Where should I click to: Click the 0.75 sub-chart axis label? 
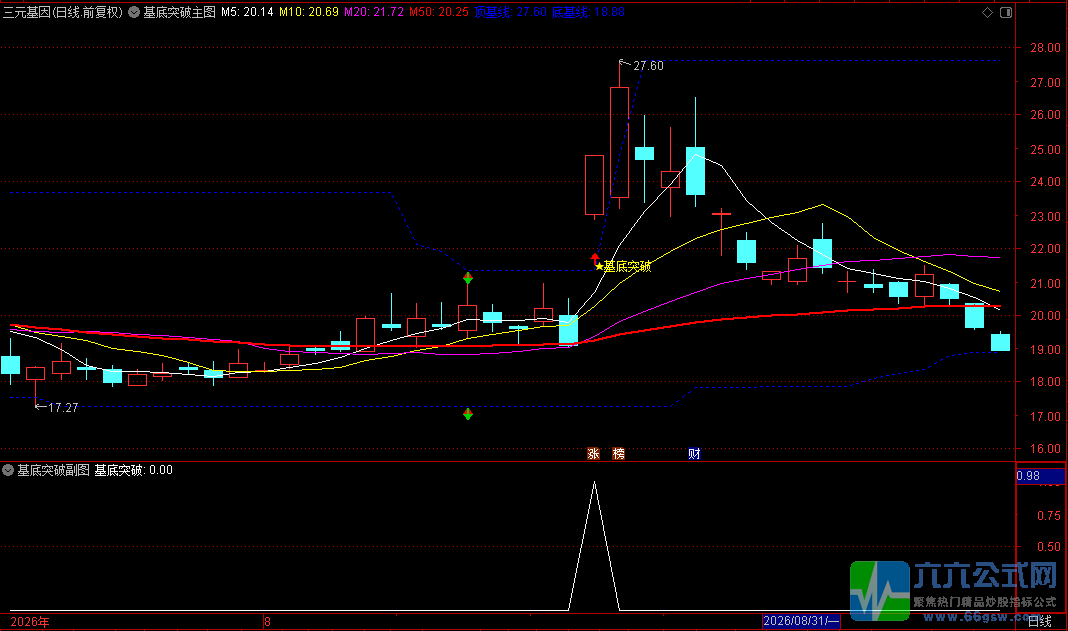click(x=1049, y=516)
